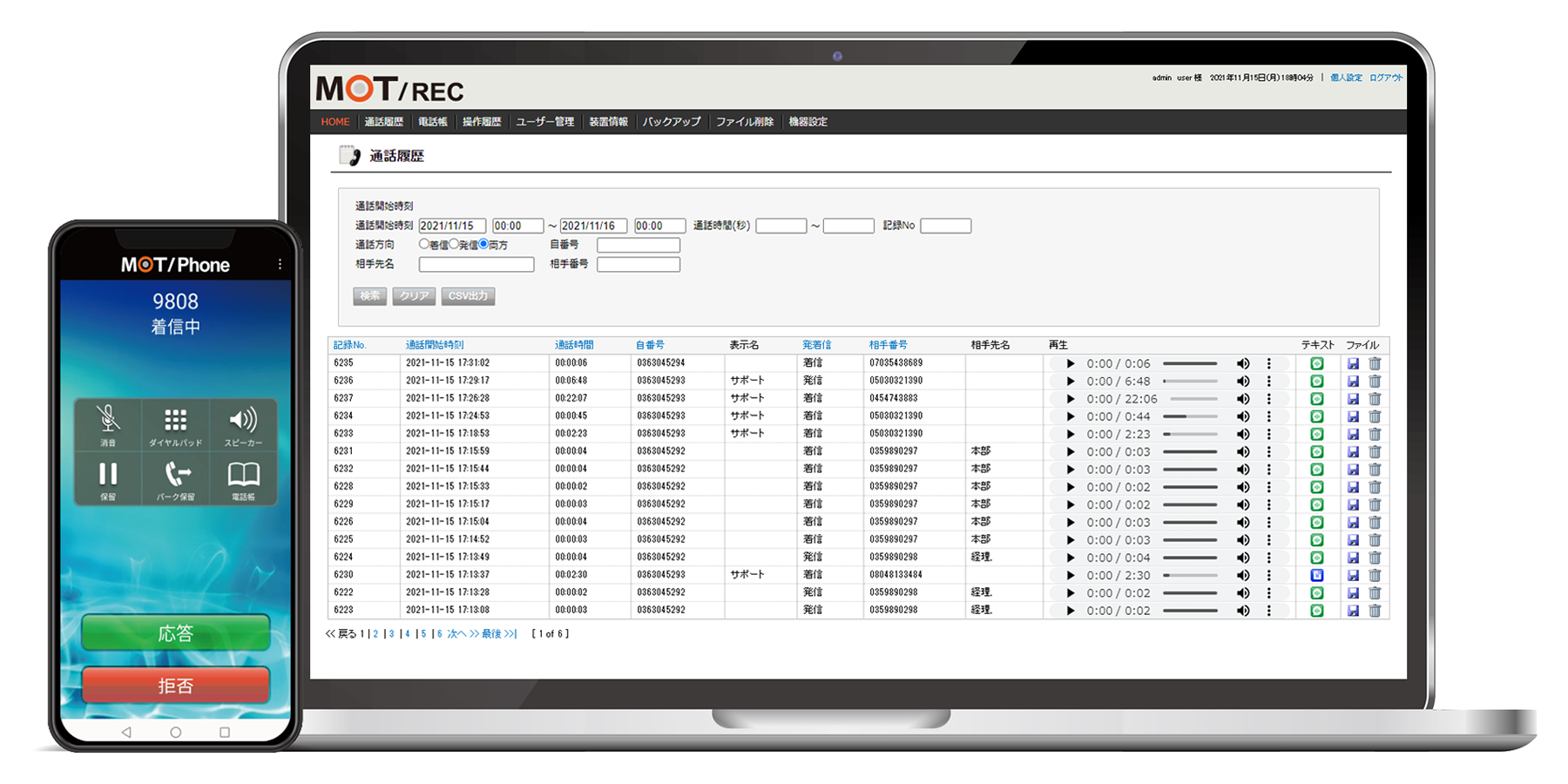Image resolution: width=1568 pixels, height=784 pixels.
Task: Mute audio on record 6236 player
Action: click(1243, 382)
